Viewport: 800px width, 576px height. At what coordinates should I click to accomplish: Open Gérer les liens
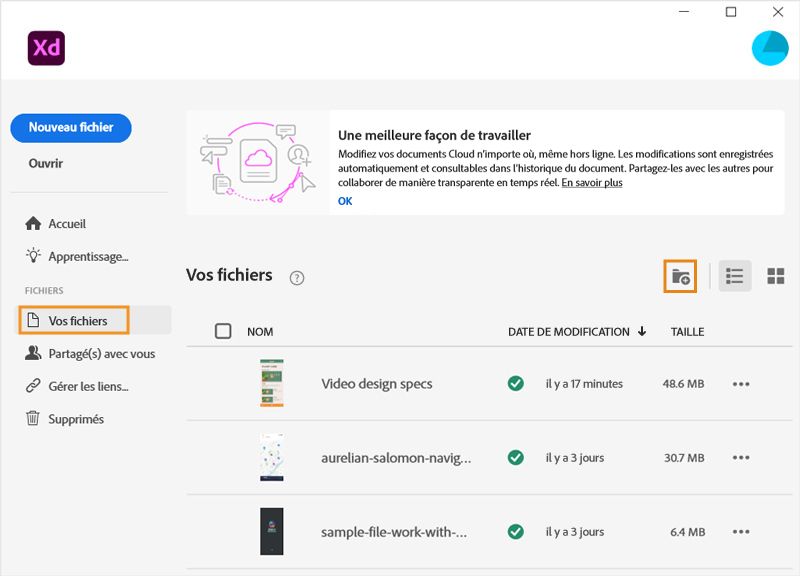(x=88, y=386)
